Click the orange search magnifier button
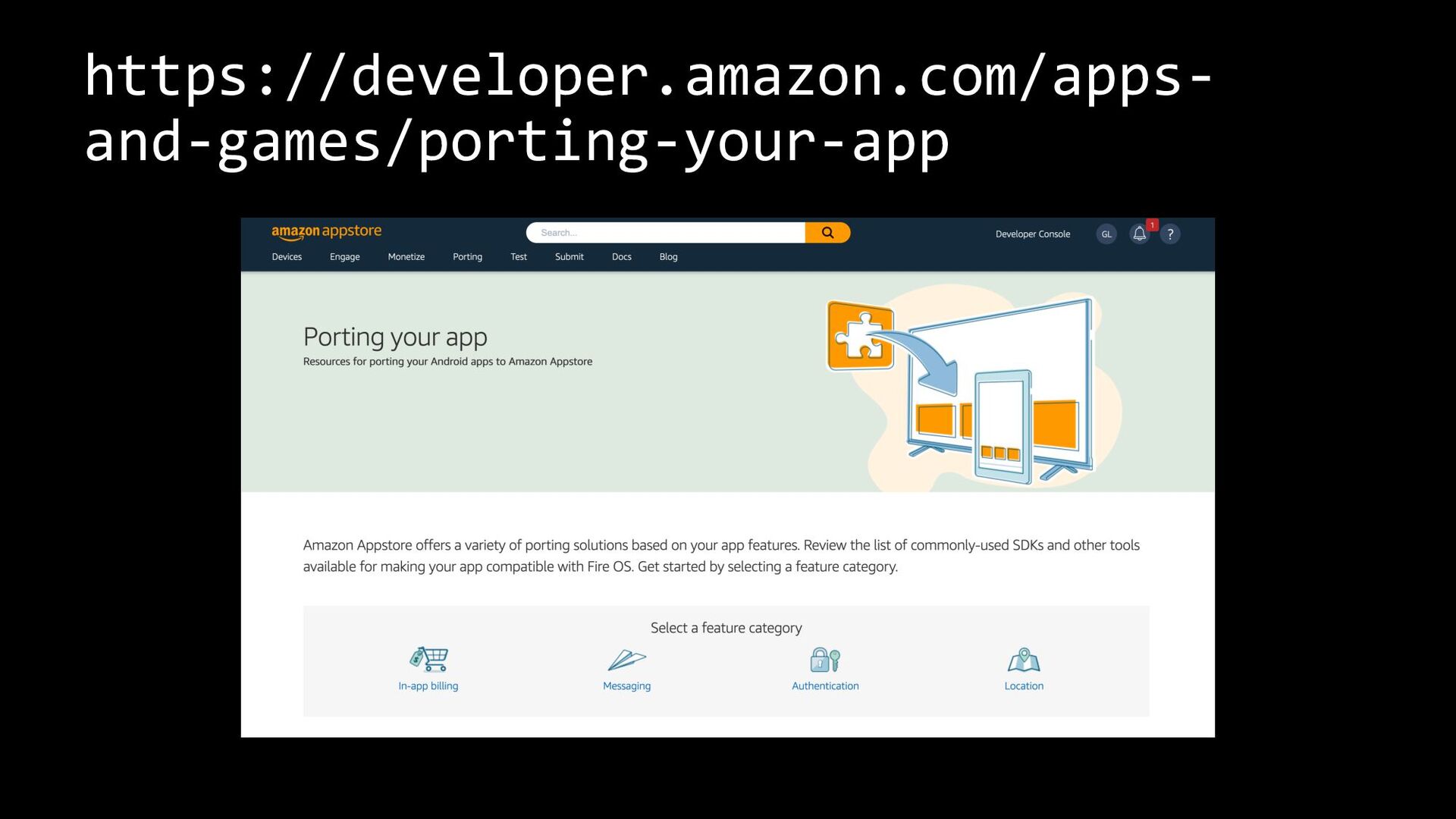Image resolution: width=1456 pixels, height=819 pixels. coord(827,233)
